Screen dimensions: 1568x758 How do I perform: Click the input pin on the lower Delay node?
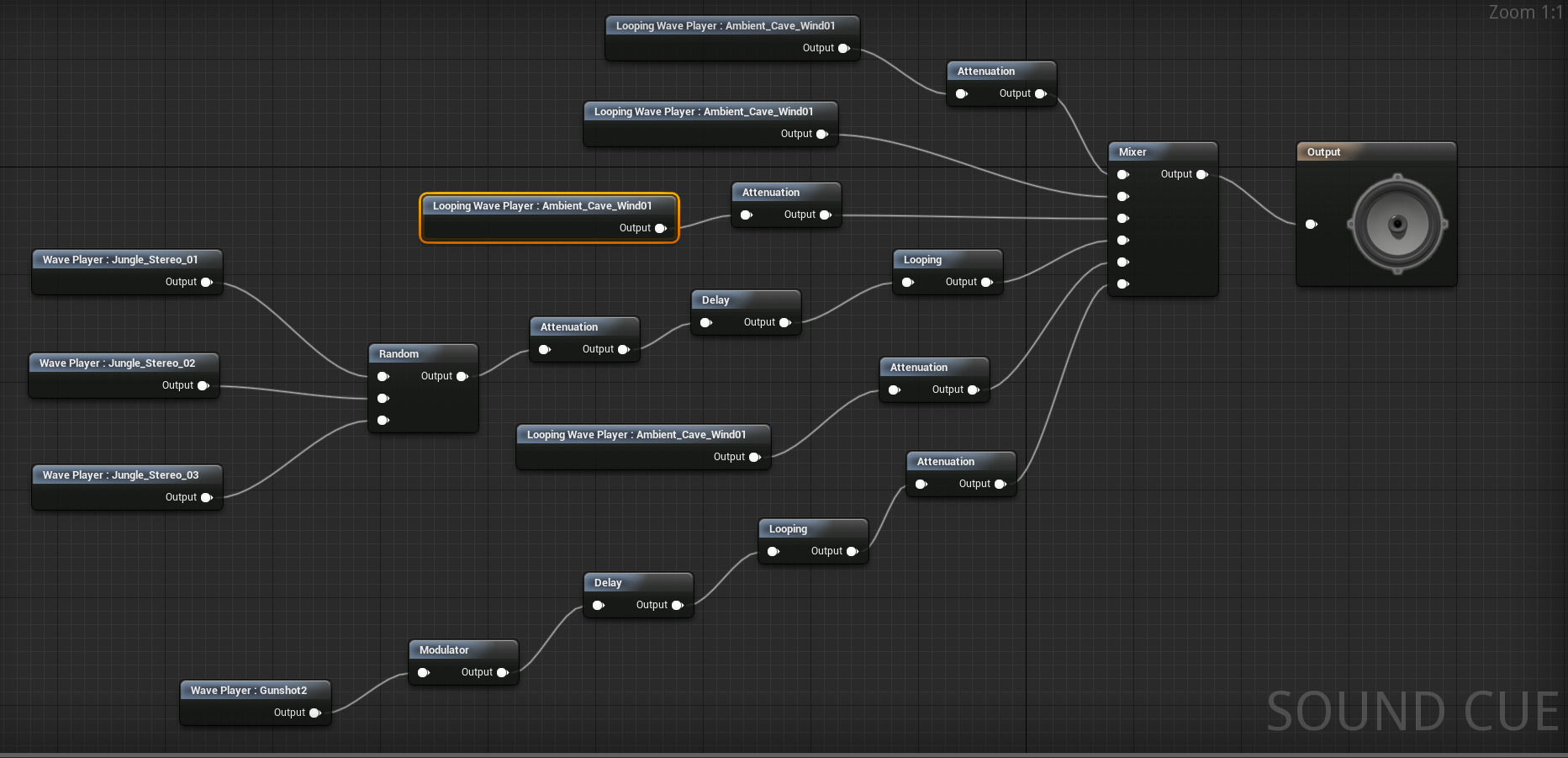(599, 605)
